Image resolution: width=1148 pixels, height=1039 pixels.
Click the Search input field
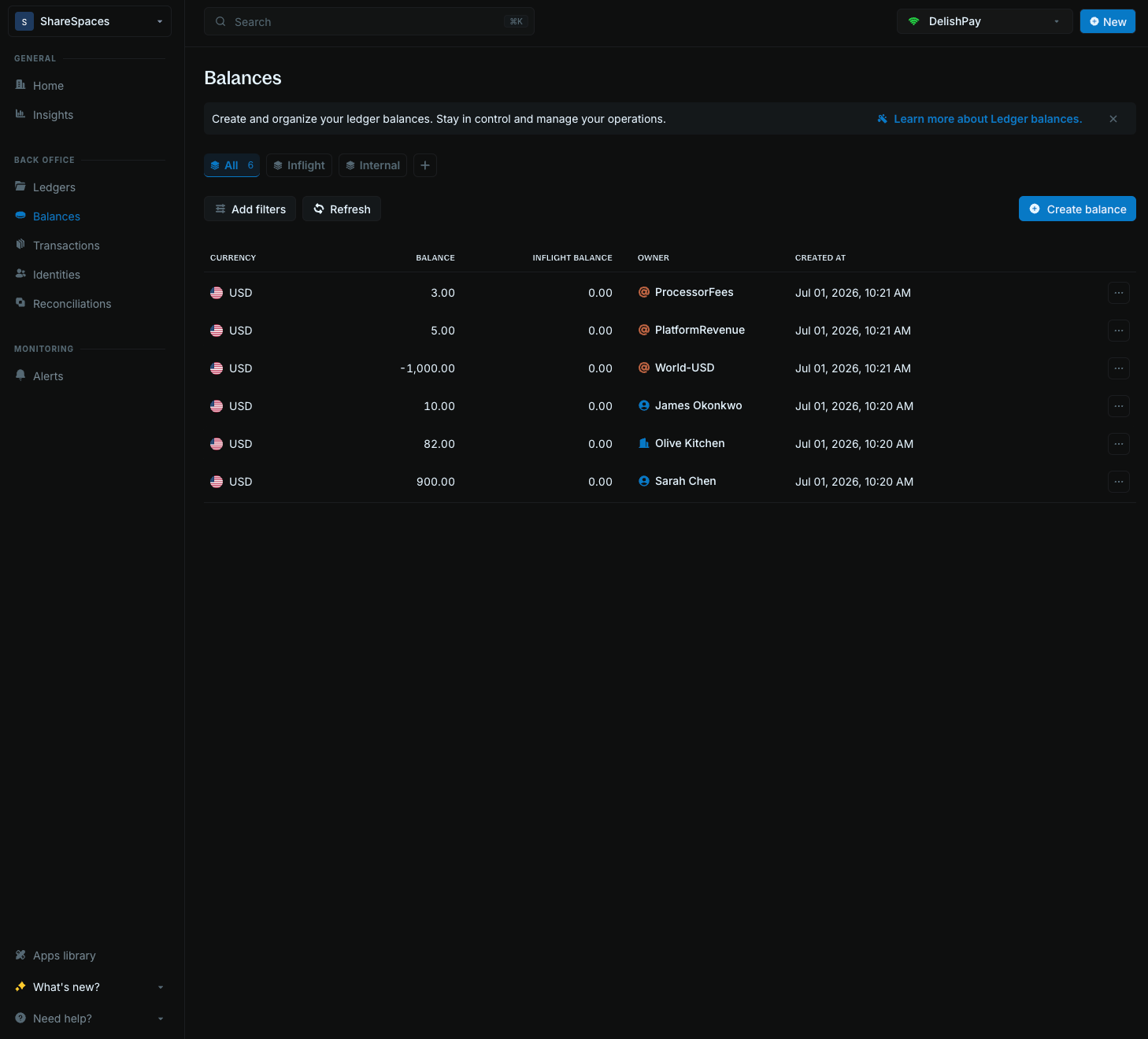(x=369, y=21)
